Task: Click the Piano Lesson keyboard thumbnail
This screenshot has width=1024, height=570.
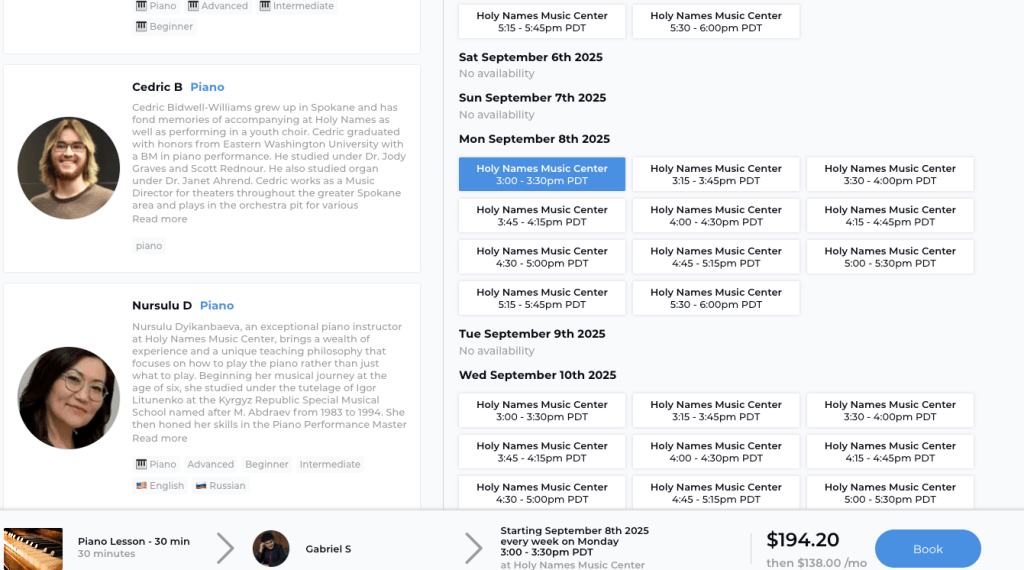Action: coord(34,549)
